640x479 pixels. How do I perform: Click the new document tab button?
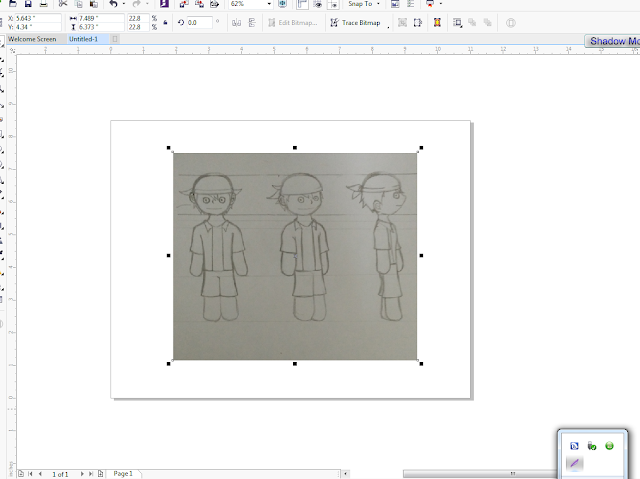115,39
